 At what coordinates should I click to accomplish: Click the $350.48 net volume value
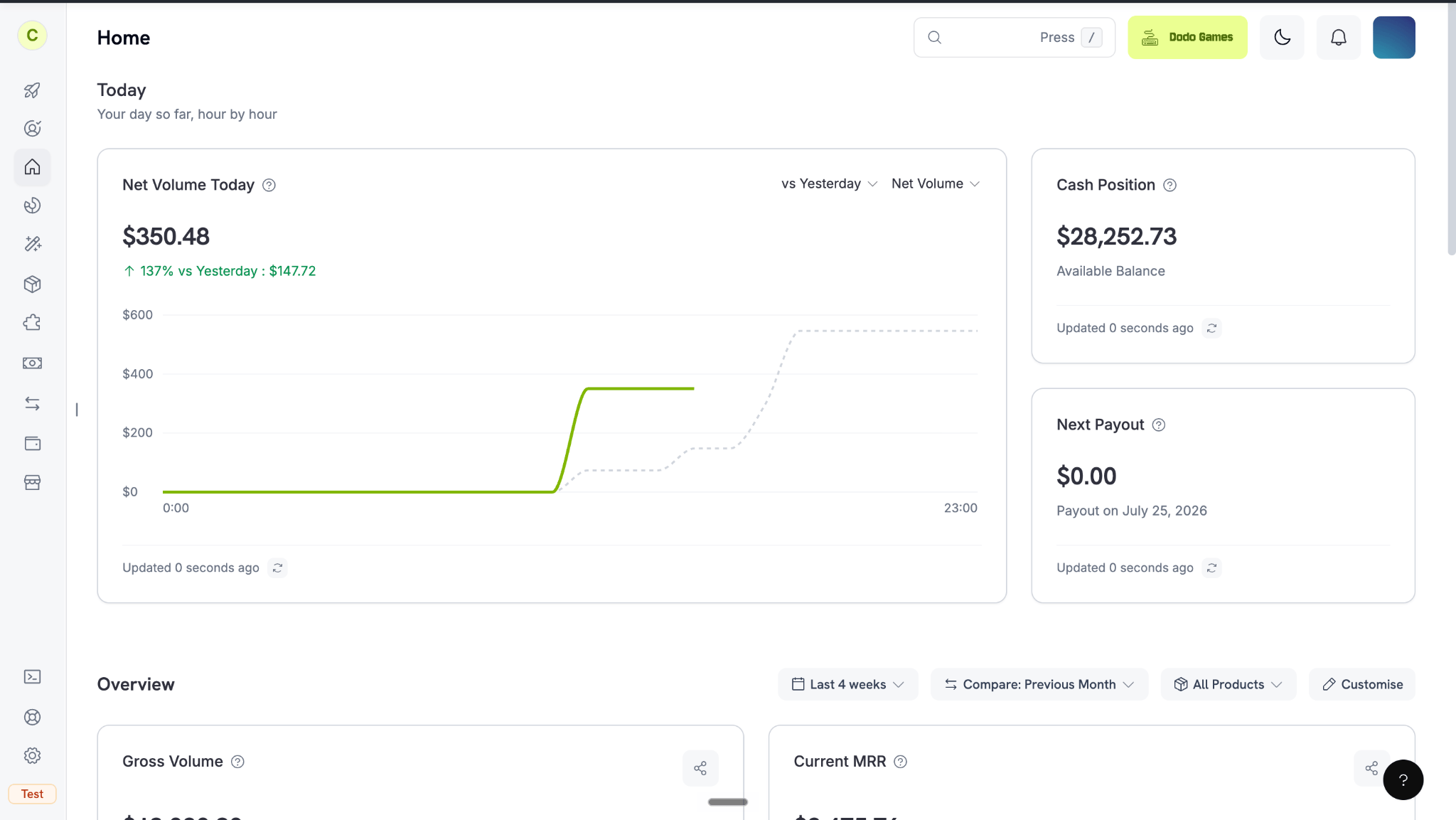click(x=166, y=237)
